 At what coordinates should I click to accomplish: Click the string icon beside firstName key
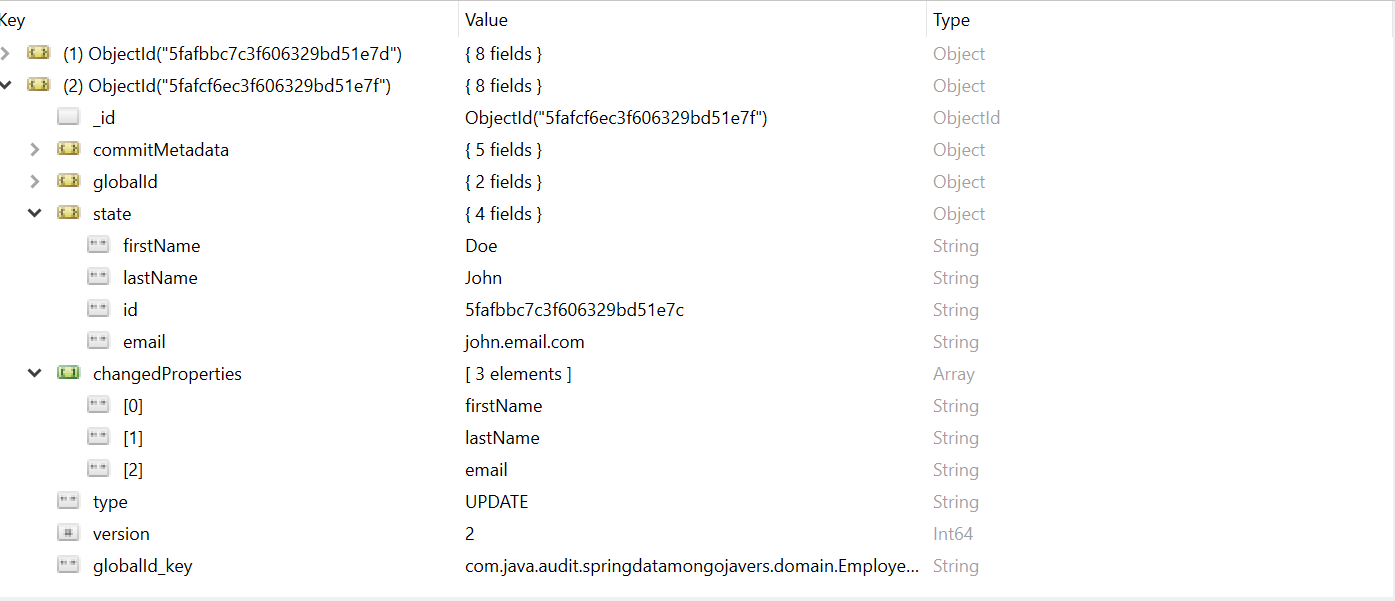tap(98, 246)
